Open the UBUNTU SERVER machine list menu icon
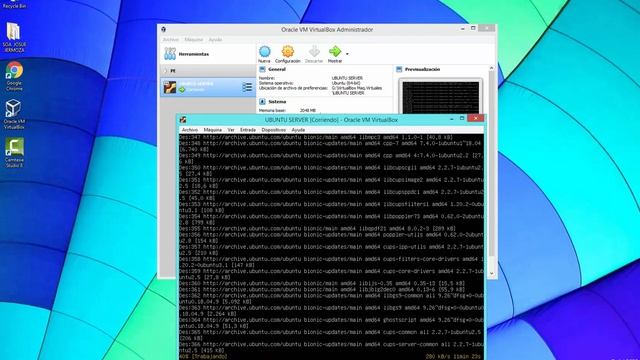Screen dimensions: 640x360 click(247, 87)
